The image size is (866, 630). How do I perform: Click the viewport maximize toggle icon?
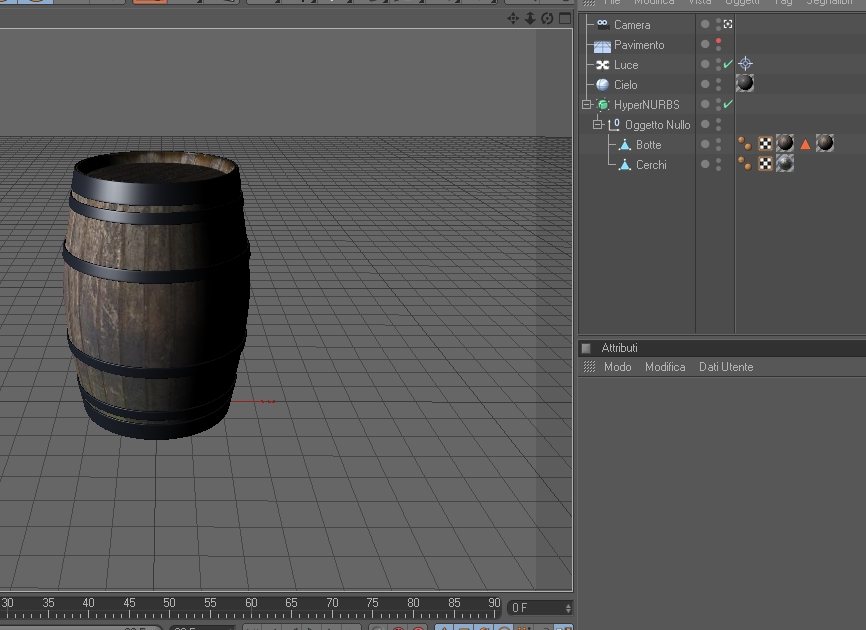pos(564,19)
